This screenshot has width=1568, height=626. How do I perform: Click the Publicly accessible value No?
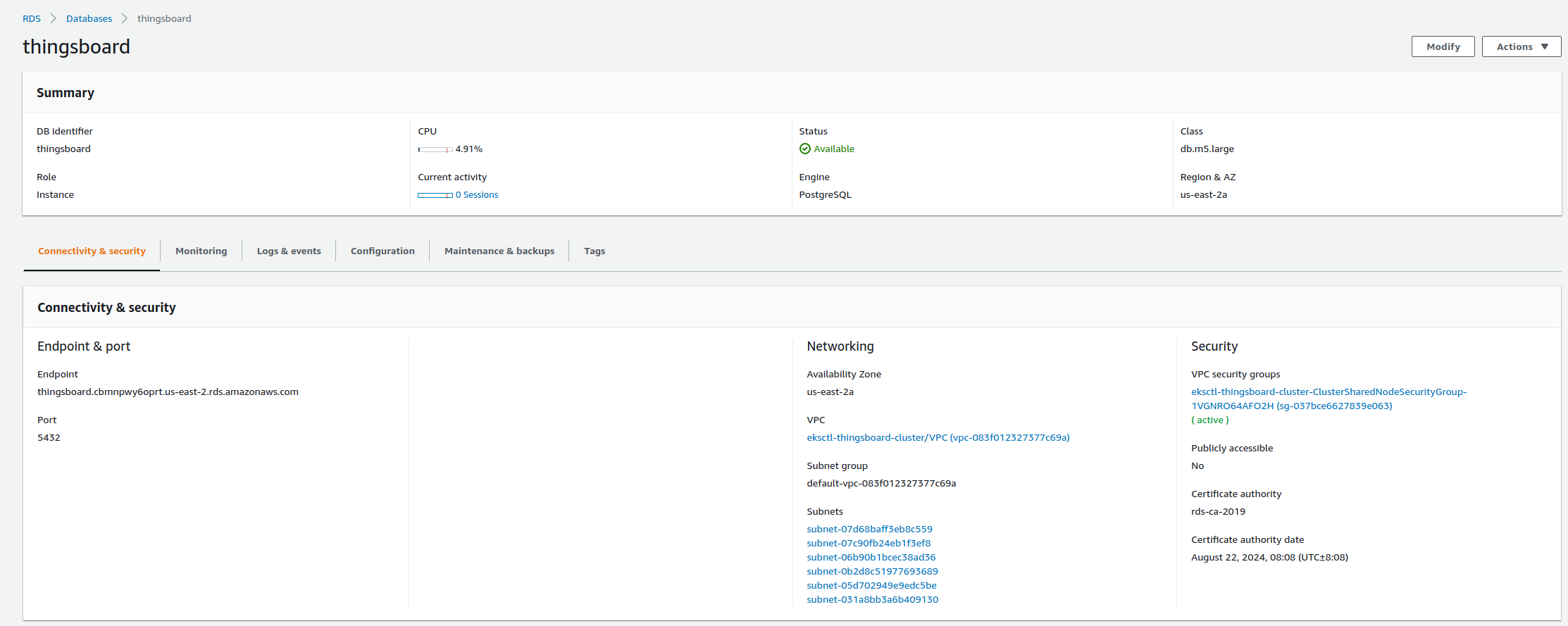(x=1197, y=465)
